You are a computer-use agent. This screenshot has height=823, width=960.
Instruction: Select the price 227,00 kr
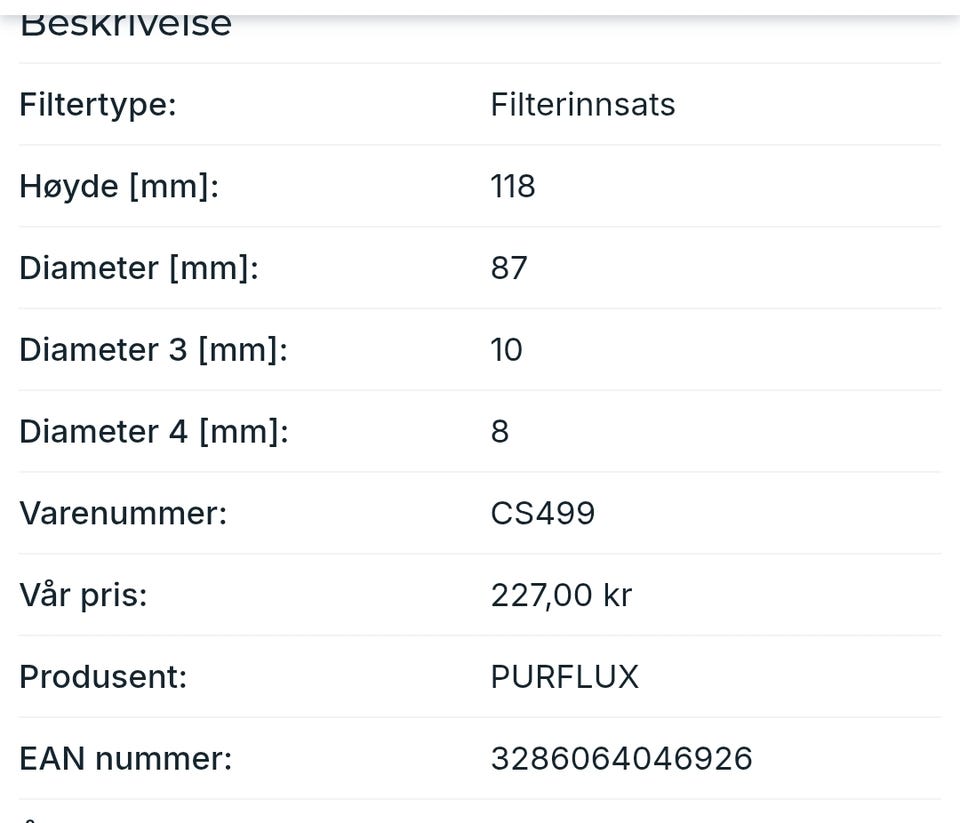point(561,595)
